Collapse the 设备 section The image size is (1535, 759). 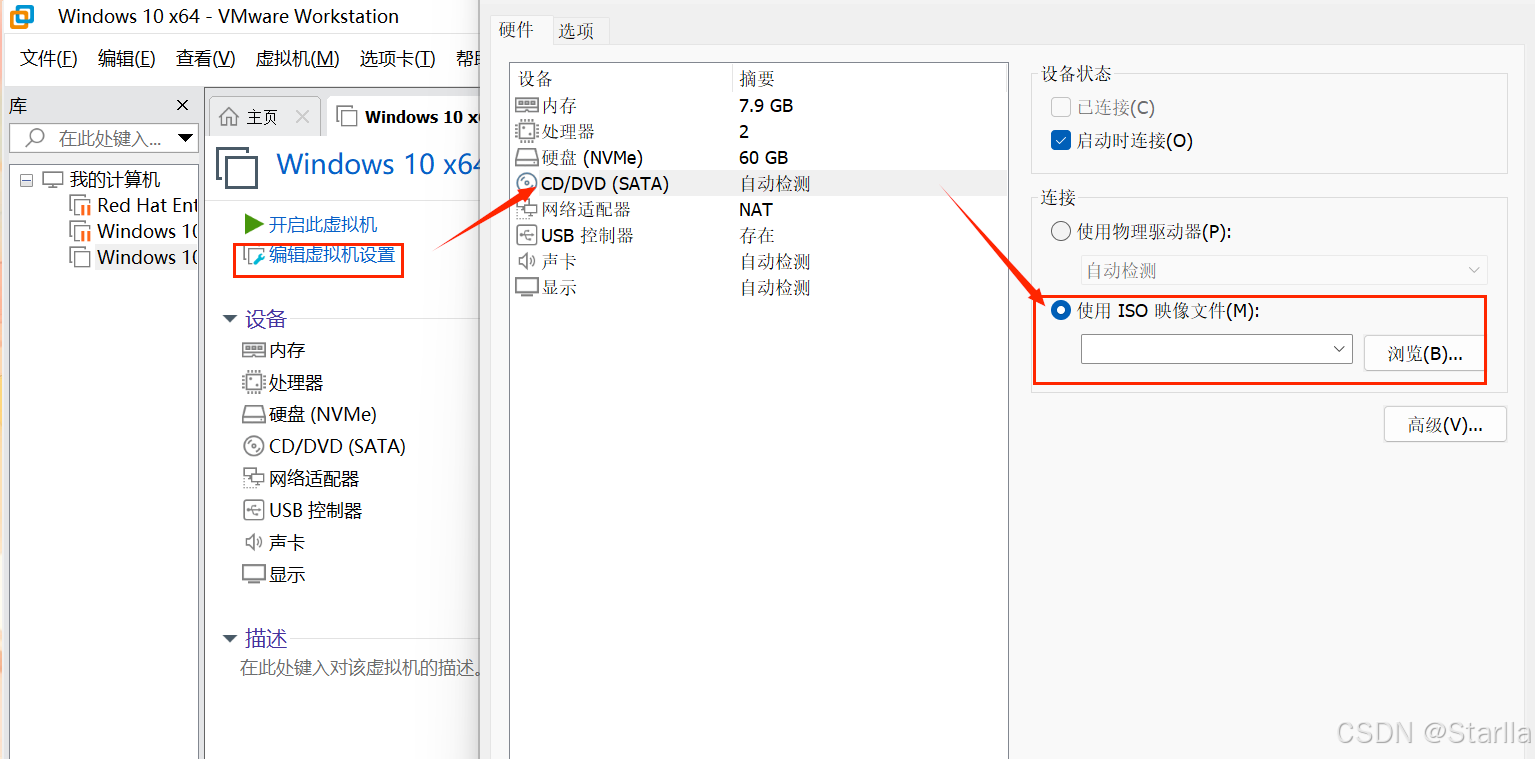230,318
